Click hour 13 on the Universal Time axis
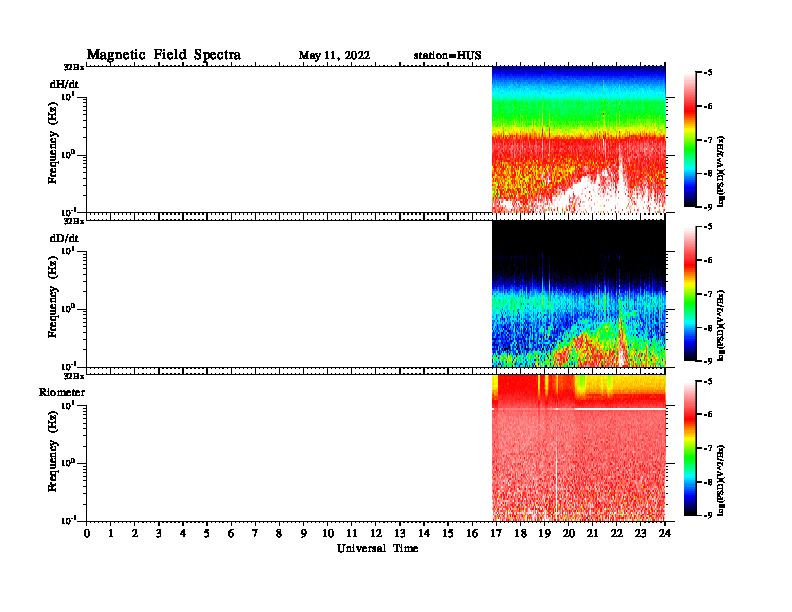 pos(400,534)
